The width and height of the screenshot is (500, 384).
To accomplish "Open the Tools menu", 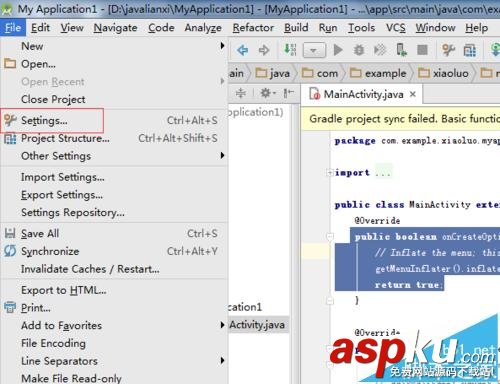I will [x=361, y=28].
